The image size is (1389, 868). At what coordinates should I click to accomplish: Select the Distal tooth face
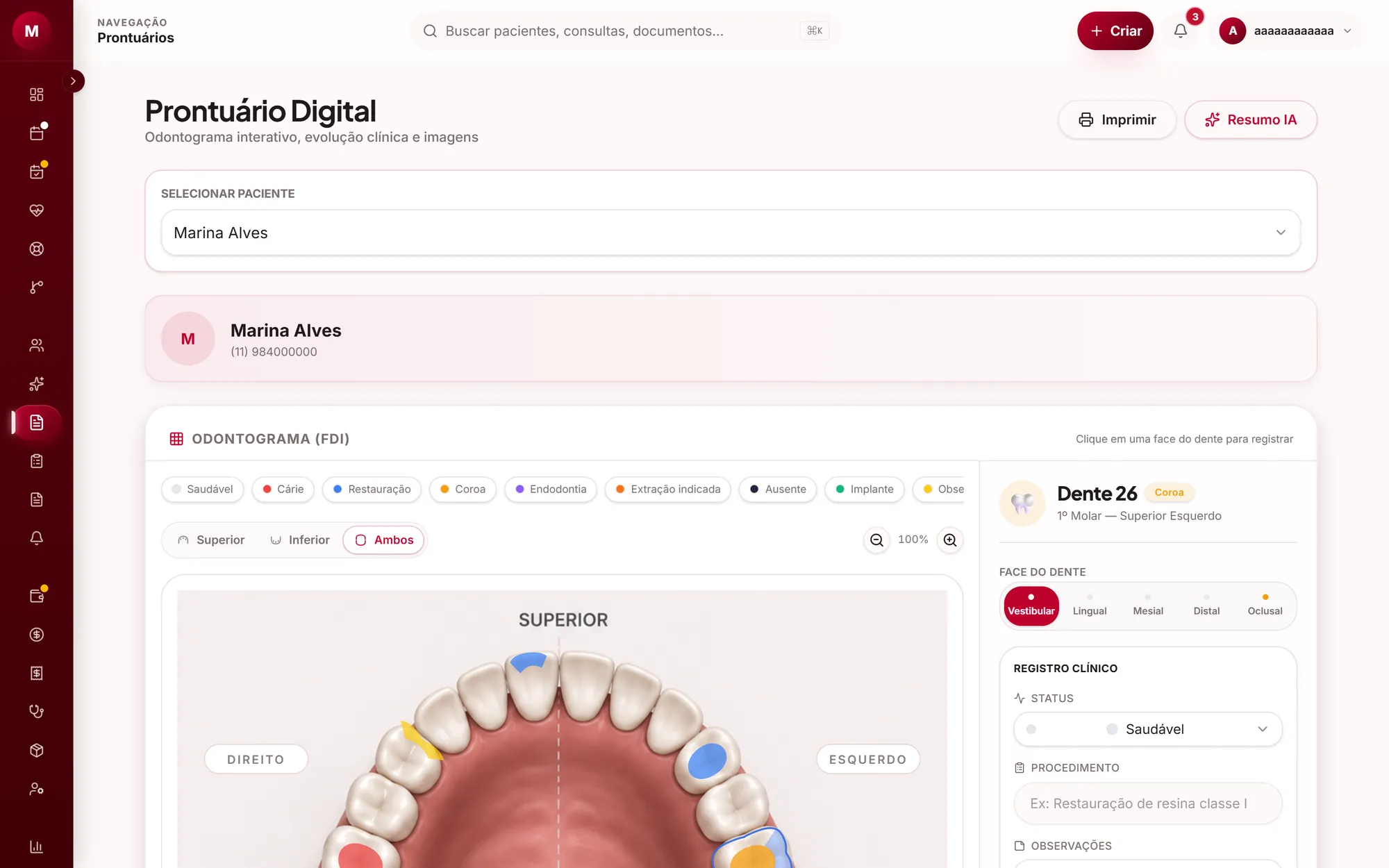pos(1206,606)
